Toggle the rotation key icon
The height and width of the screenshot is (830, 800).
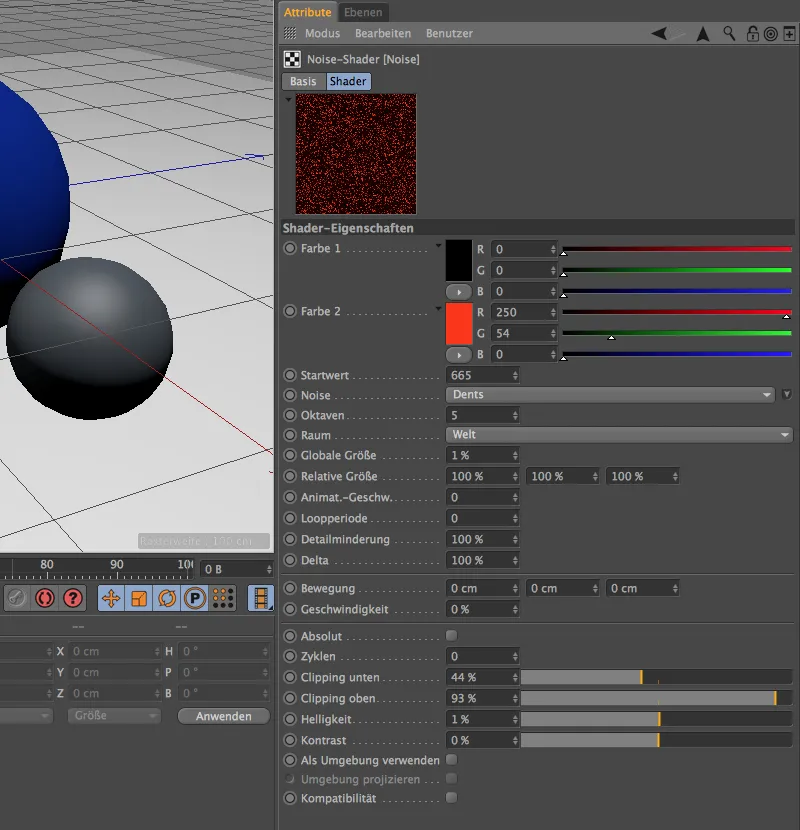[x=167, y=599]
